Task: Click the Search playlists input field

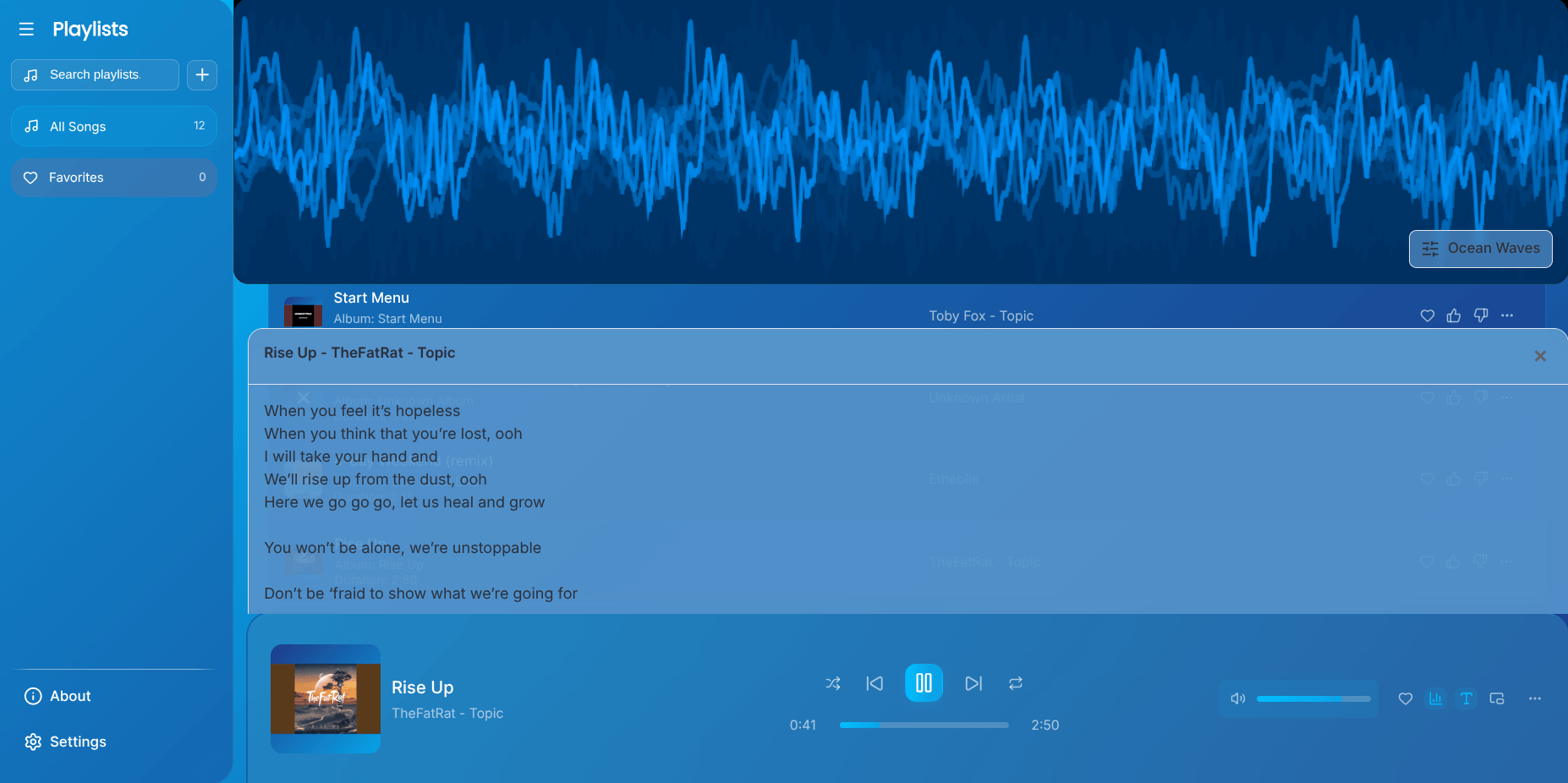Action: [x=95, y=74]
